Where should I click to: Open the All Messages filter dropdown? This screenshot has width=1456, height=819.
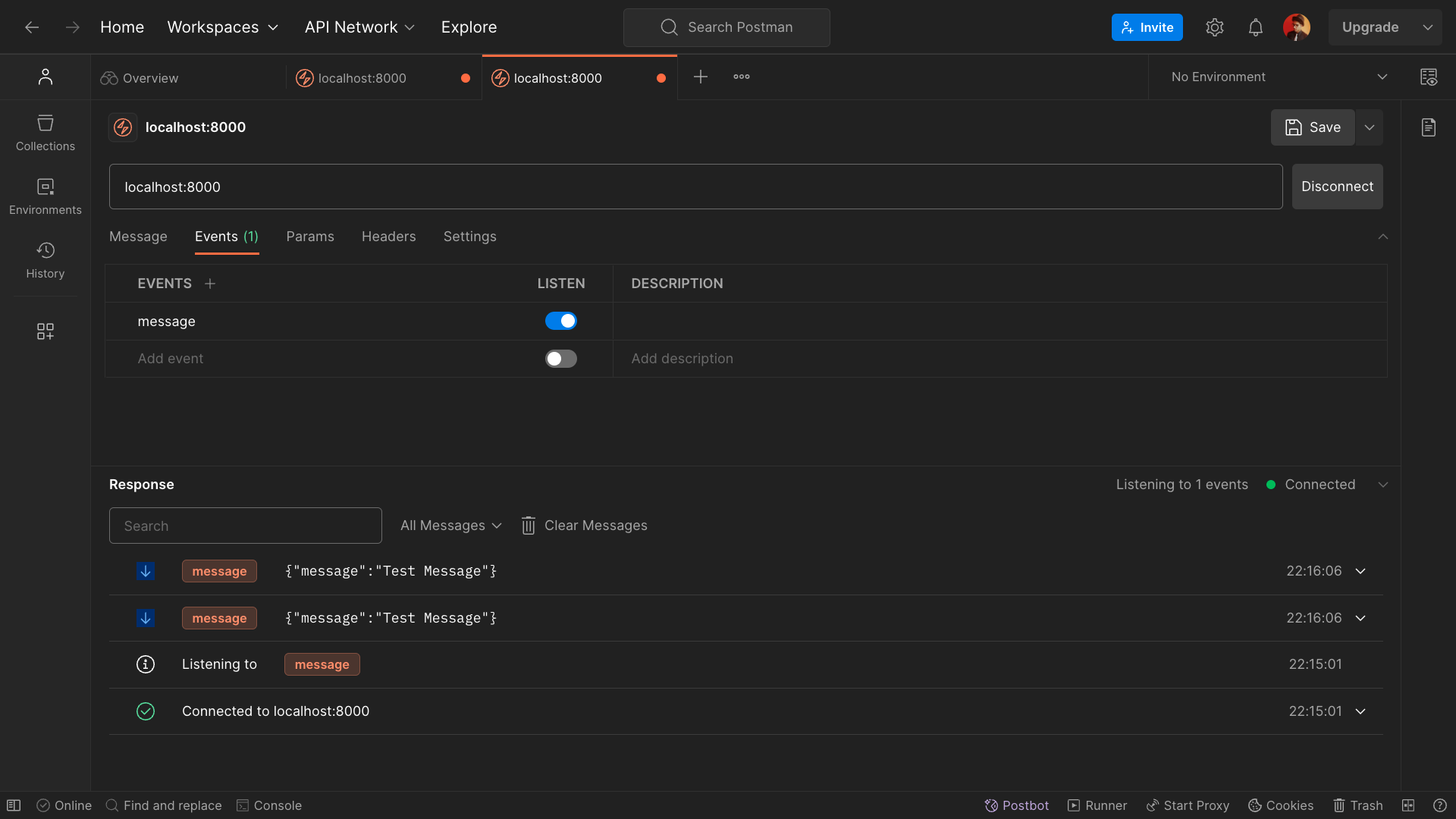tap(451, 526)
